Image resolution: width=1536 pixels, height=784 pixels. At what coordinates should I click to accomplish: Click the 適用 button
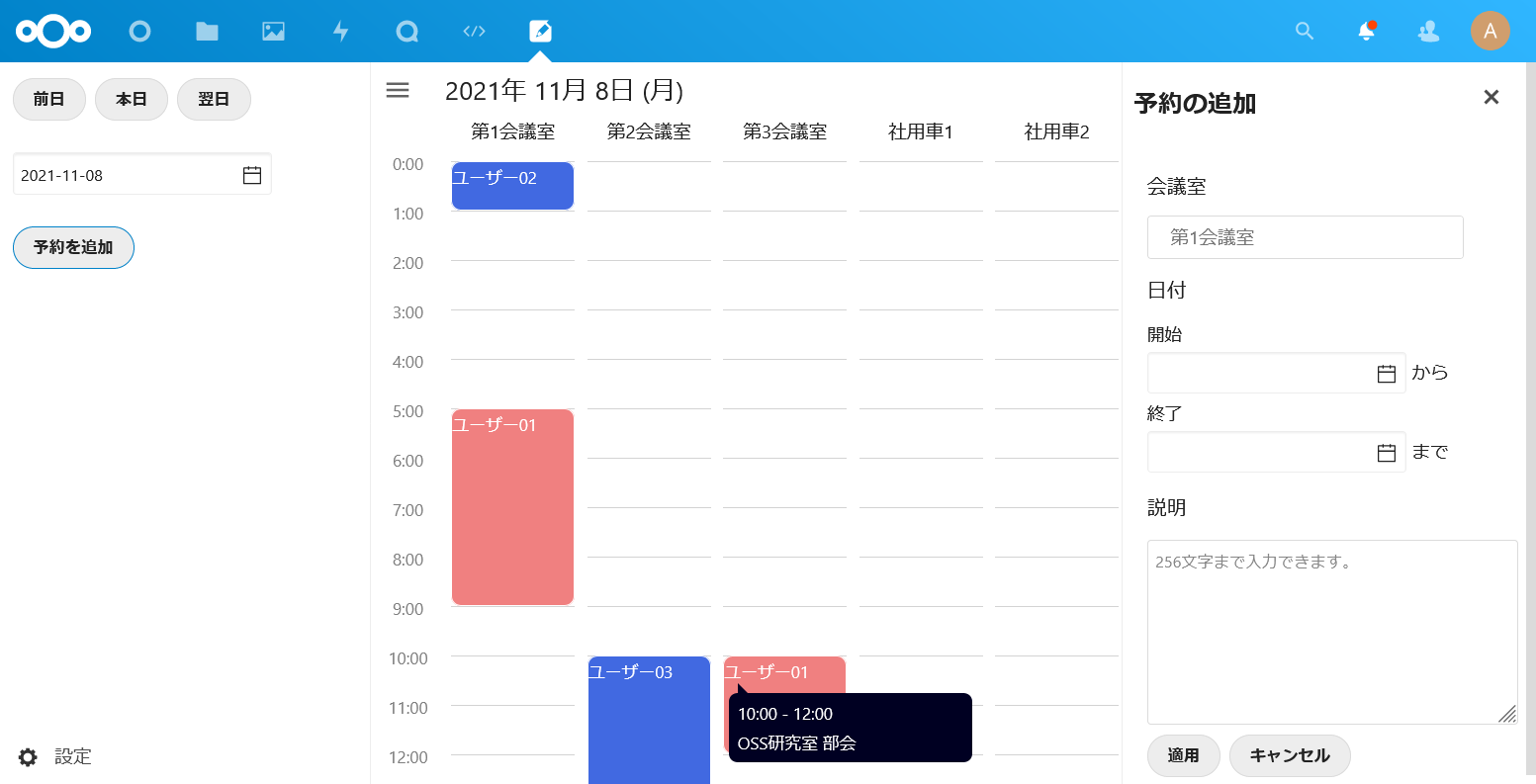coord(1183,755)
